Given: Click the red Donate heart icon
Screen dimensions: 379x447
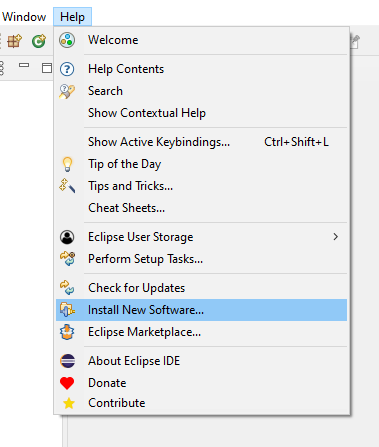Looking at the screenshot, I should (67, 383).
